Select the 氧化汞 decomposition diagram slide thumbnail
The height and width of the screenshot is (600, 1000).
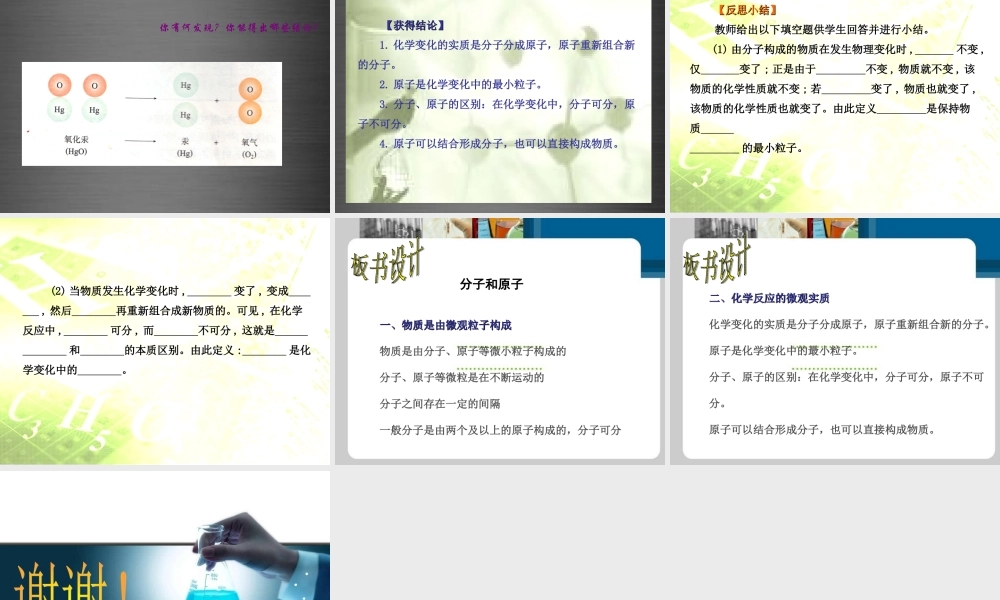(165, 105)
